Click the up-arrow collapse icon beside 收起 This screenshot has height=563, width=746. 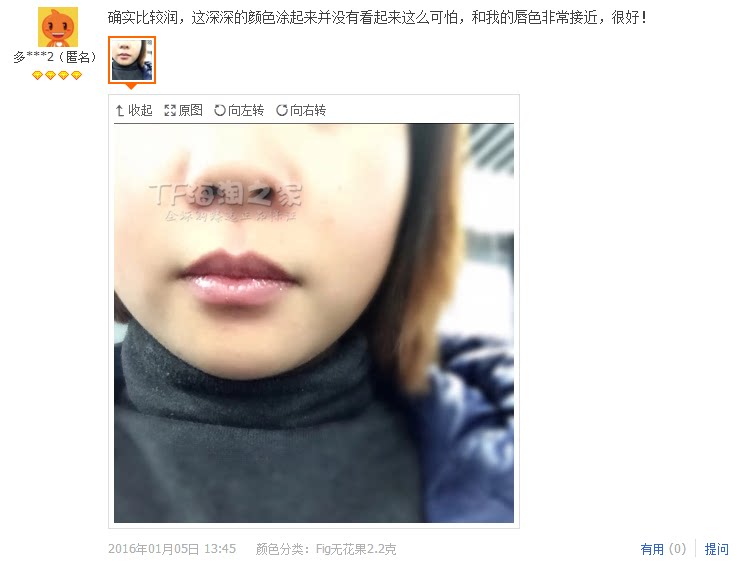[120, 110]
